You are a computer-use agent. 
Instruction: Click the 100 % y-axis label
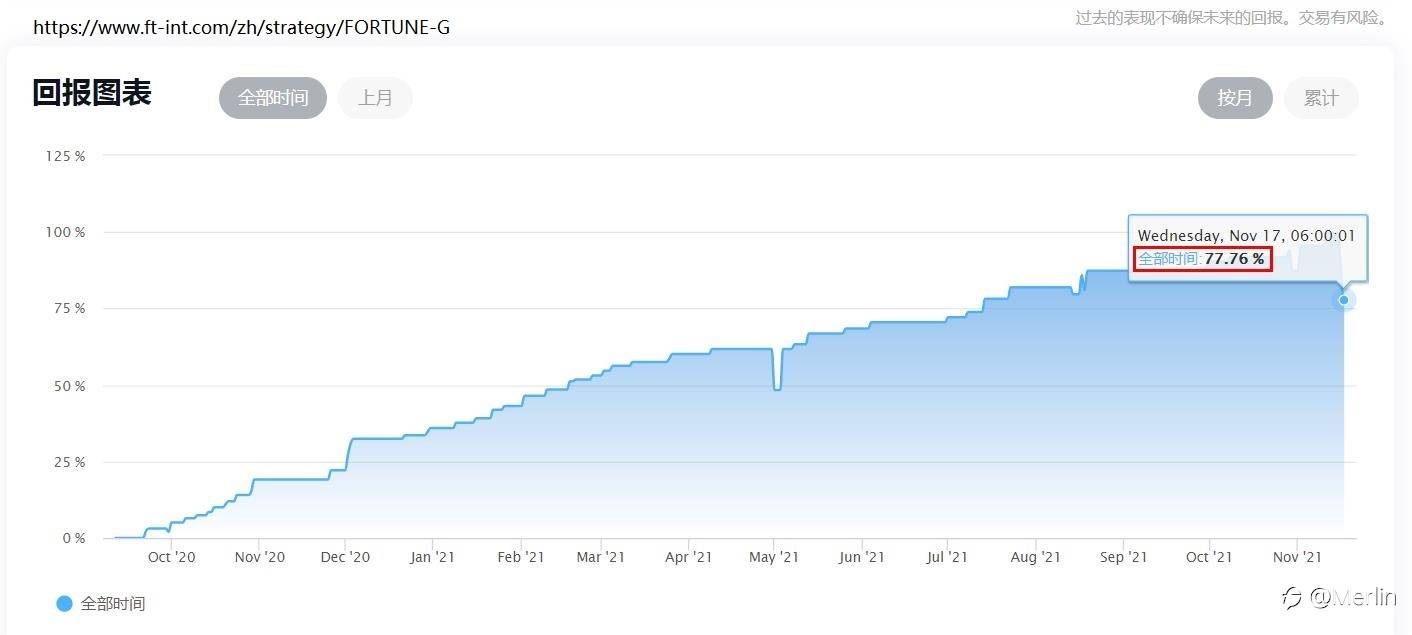(66, 232)
